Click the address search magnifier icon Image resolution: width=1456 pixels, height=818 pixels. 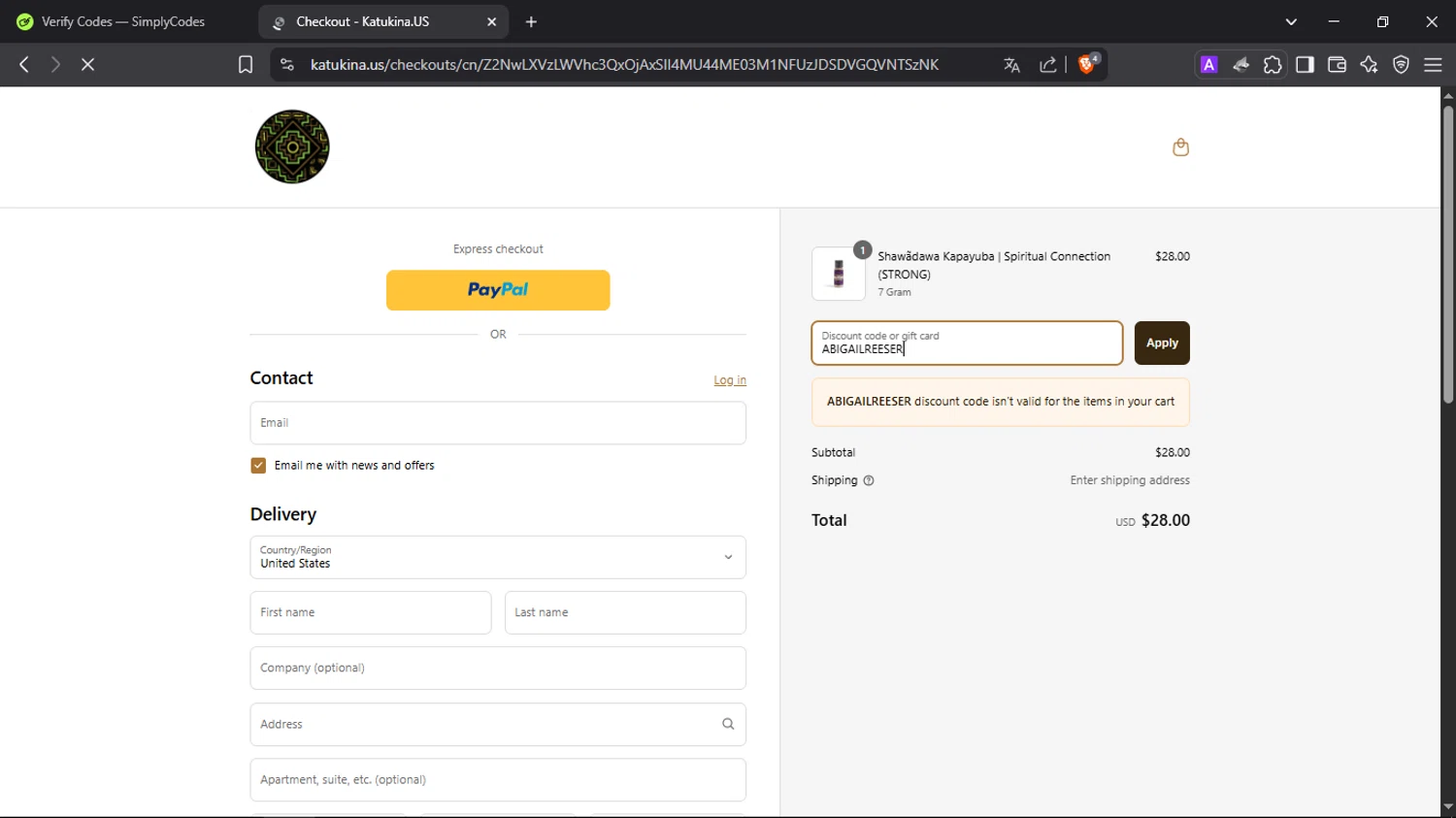pyautogui.click(x=728, y=724)
